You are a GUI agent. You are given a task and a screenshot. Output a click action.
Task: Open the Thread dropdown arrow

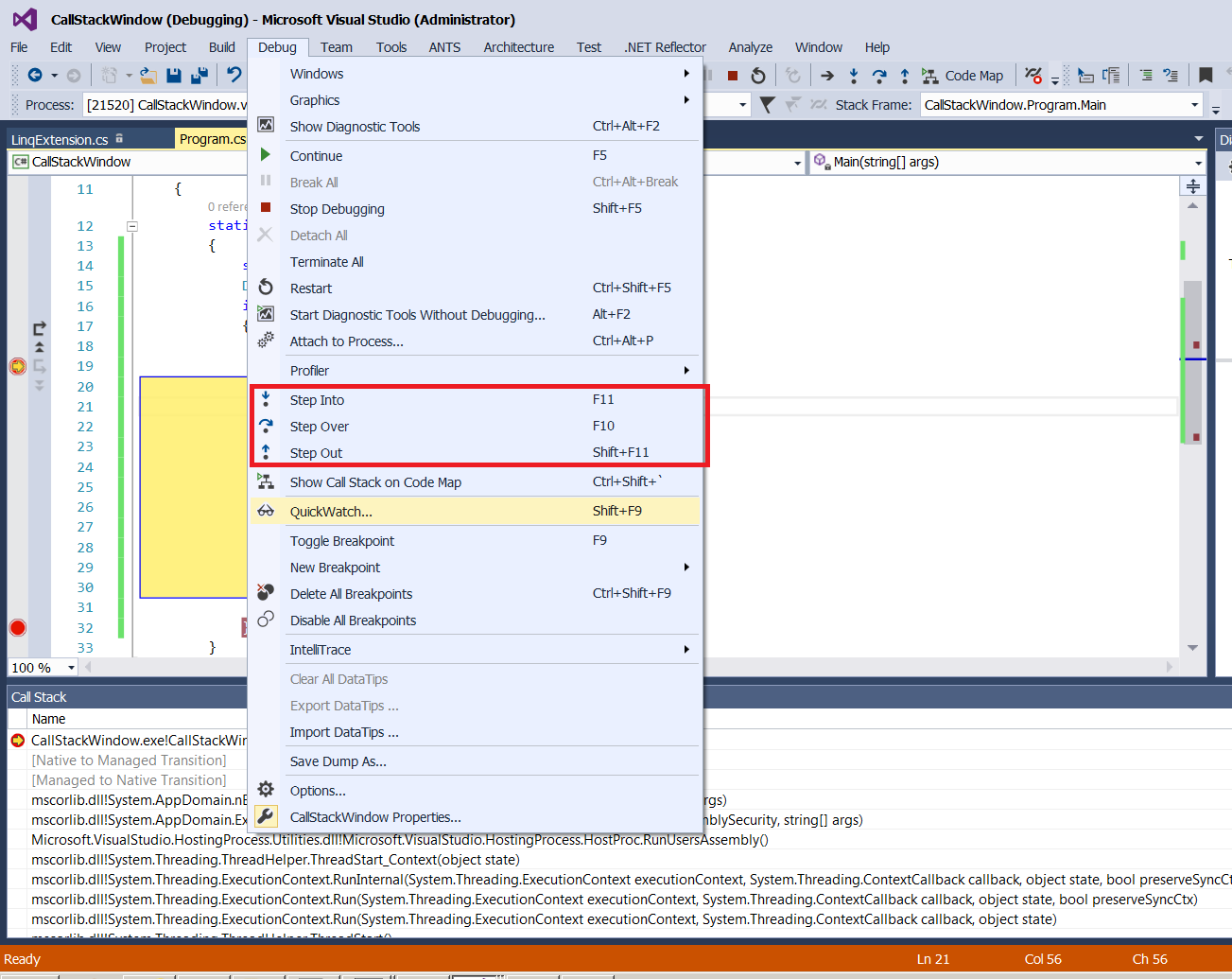[743, 105]
